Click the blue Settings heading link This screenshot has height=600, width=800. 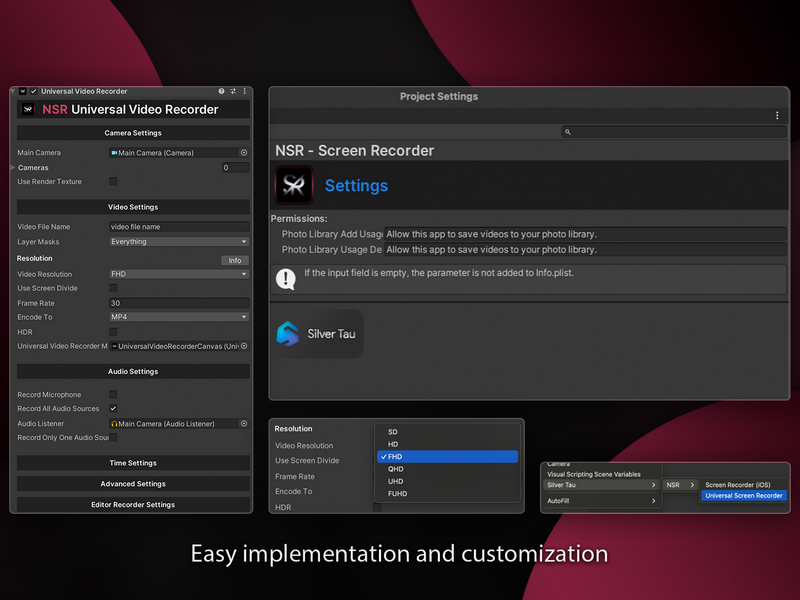pyautogui.click(x=356, y=186)
